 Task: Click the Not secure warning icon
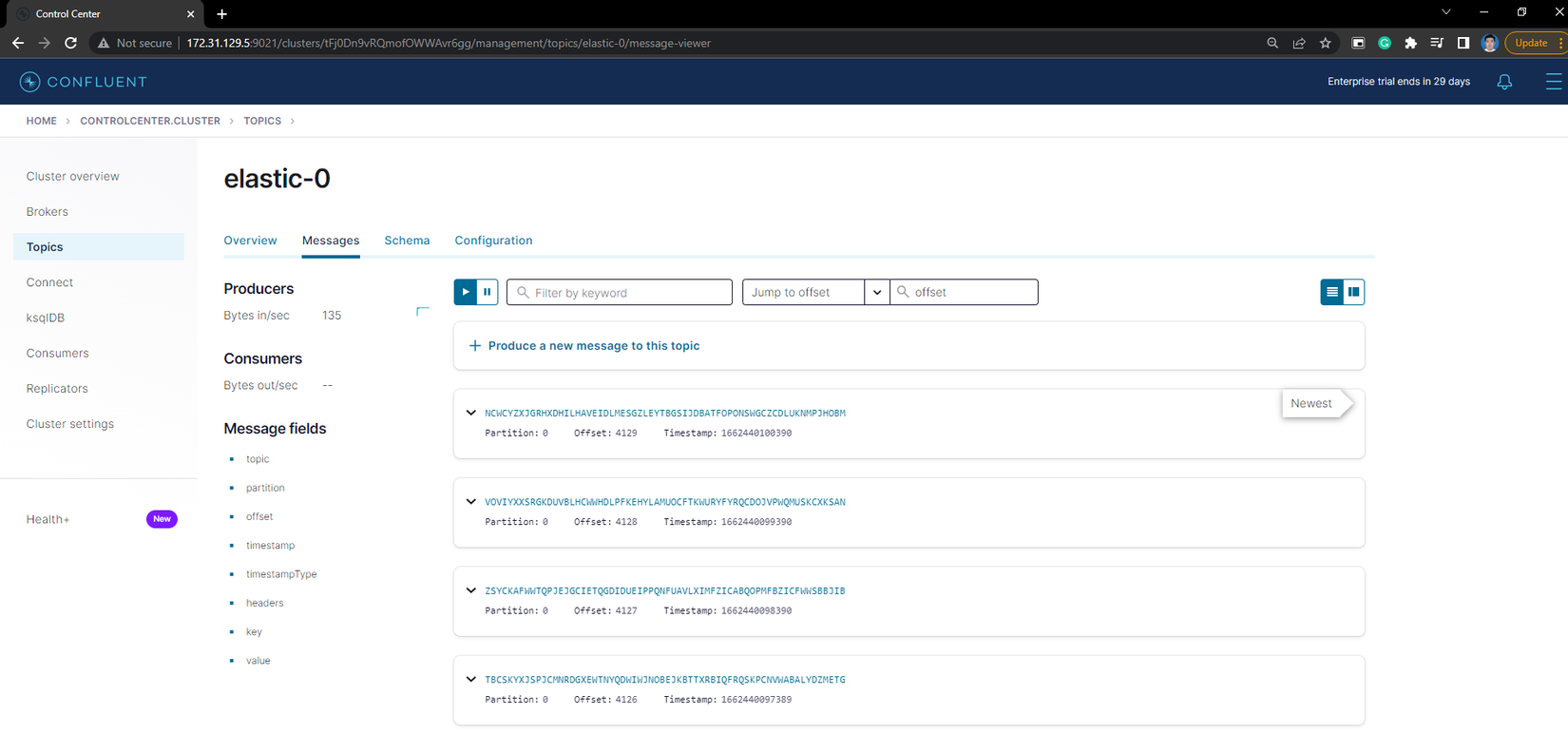pos(104,43)
